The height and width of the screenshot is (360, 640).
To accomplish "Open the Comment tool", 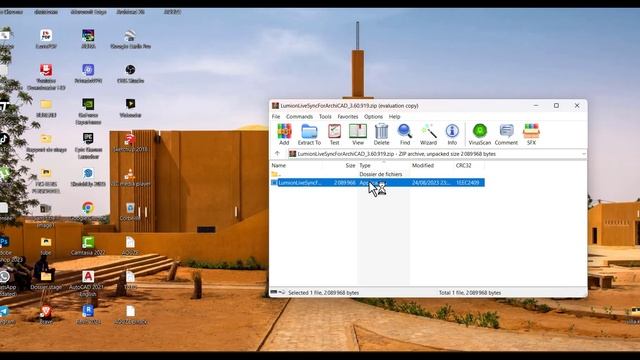I will click(506, 135).
